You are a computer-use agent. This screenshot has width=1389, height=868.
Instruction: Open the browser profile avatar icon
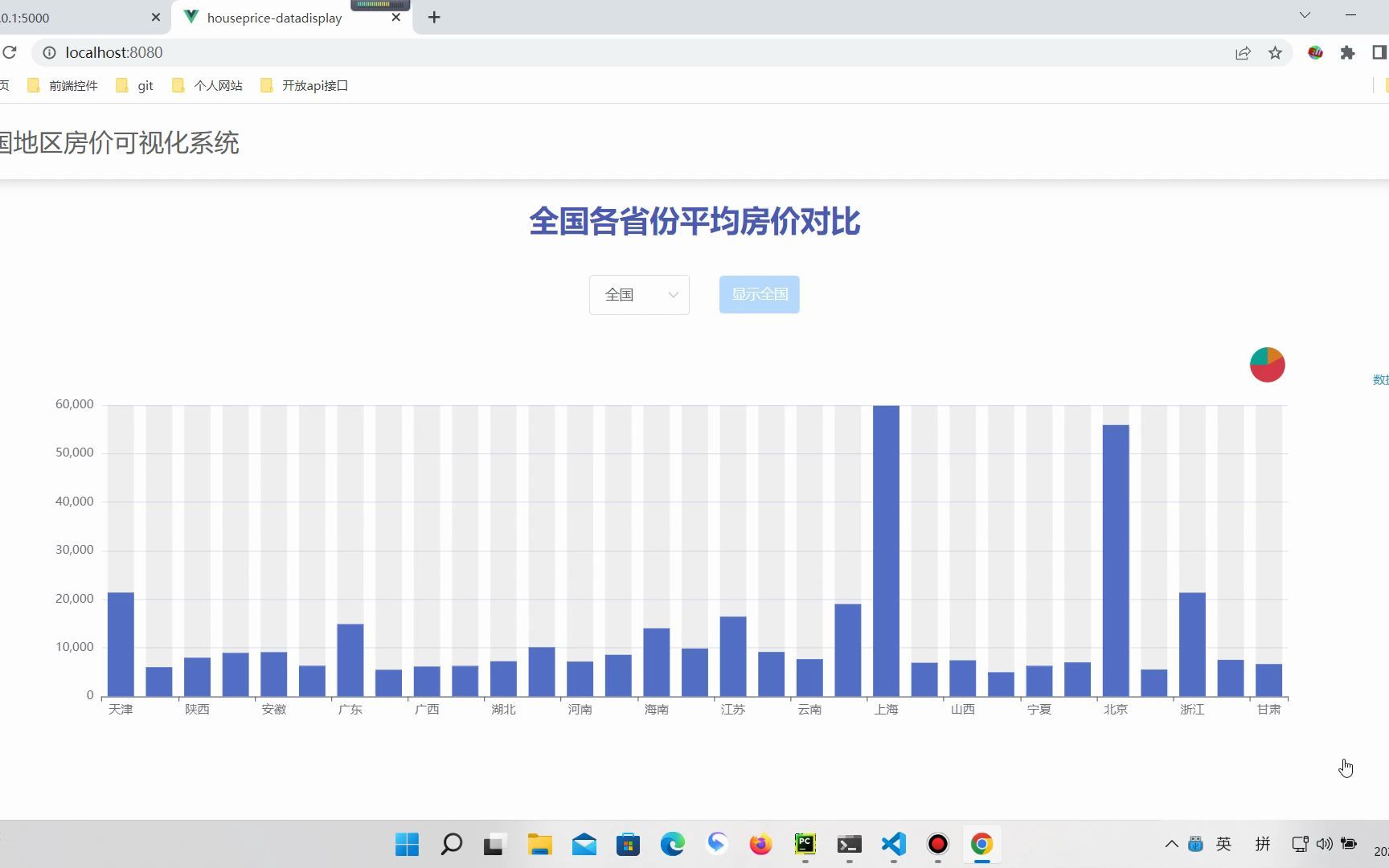(1315, 52)
